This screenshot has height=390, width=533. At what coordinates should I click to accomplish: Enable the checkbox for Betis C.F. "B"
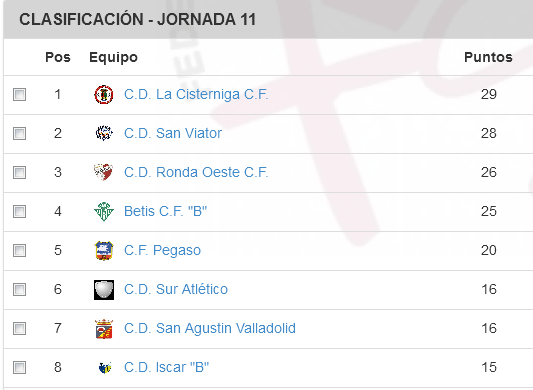(x=19, y=211)
